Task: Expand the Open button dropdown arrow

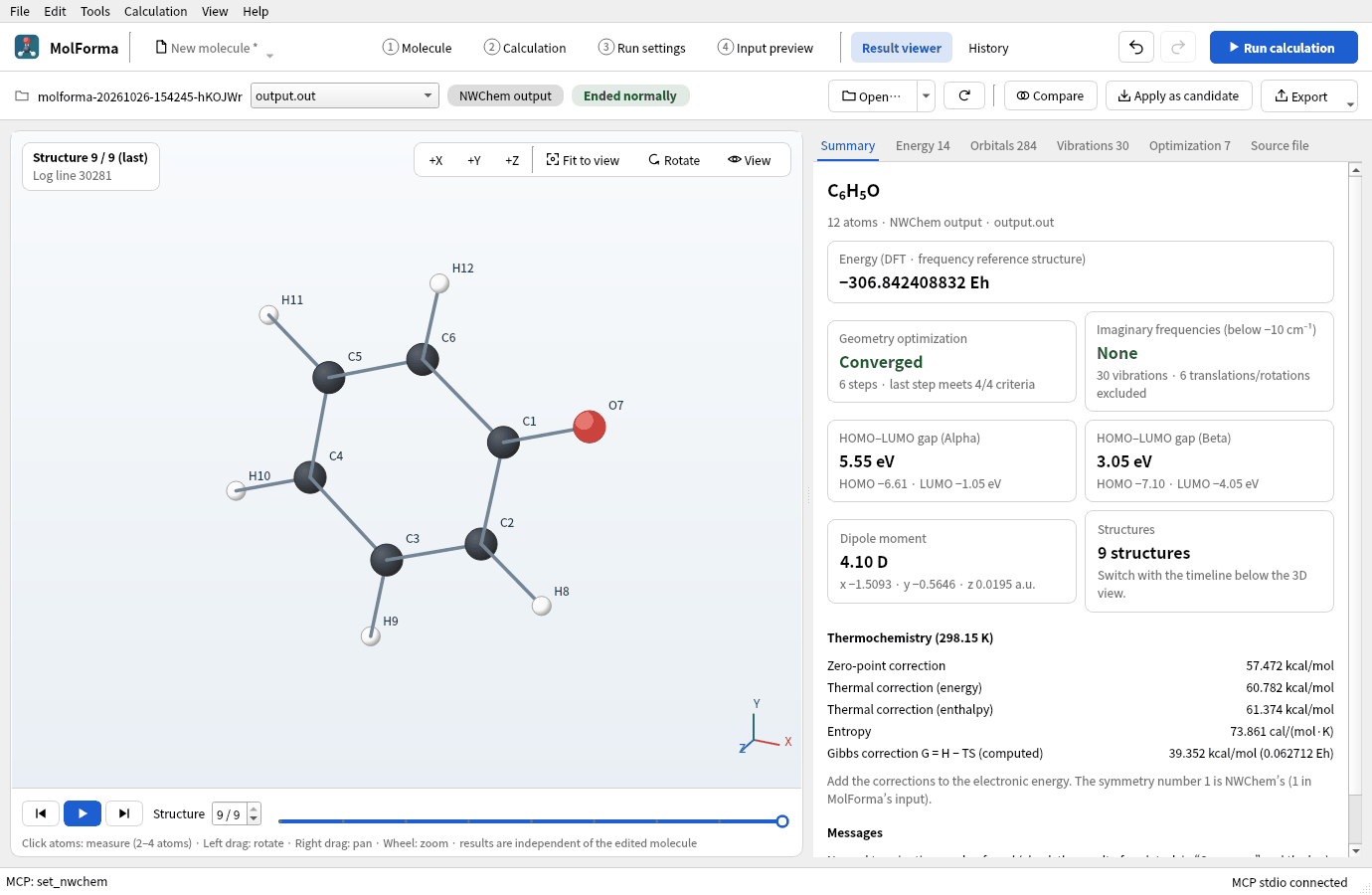Action: [926, 95]
